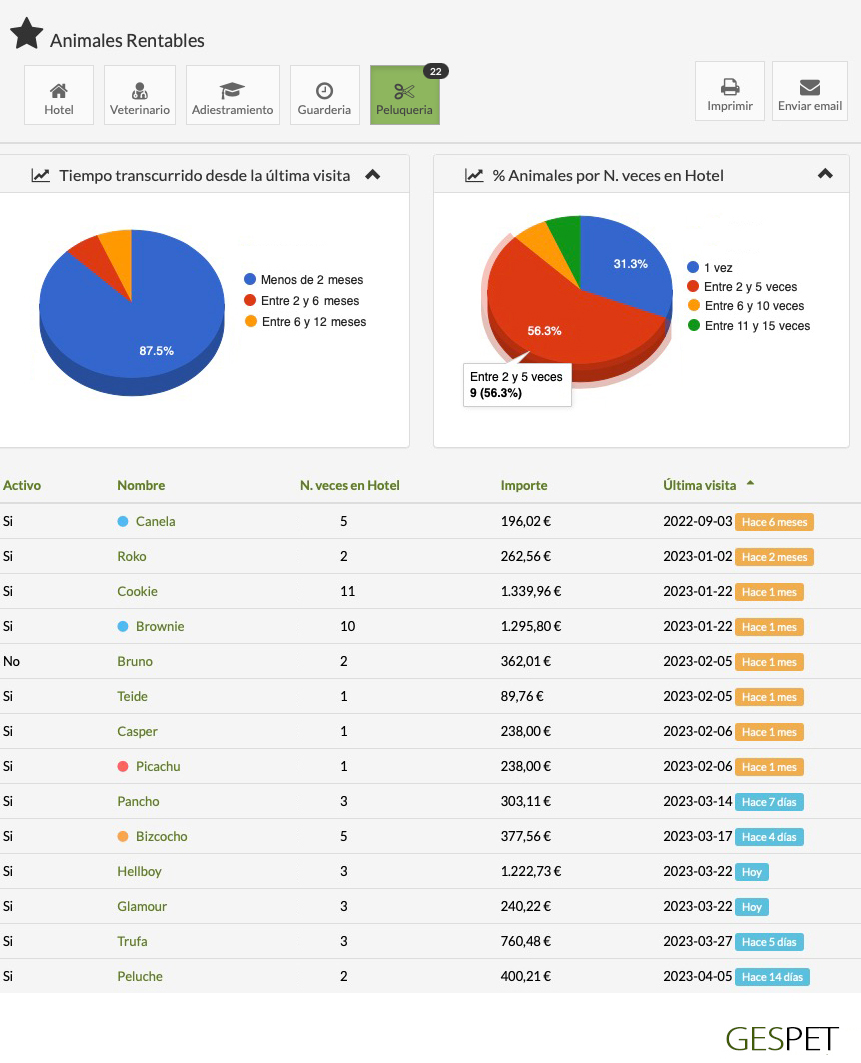Toggle 'Menos de 2 meses' legend entry
This screenshot has height=1063, width=861.
pyautogui.click(x=311, y=280)
